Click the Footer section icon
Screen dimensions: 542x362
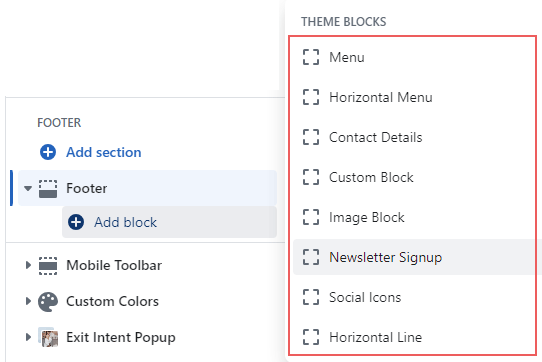[48, 188]
